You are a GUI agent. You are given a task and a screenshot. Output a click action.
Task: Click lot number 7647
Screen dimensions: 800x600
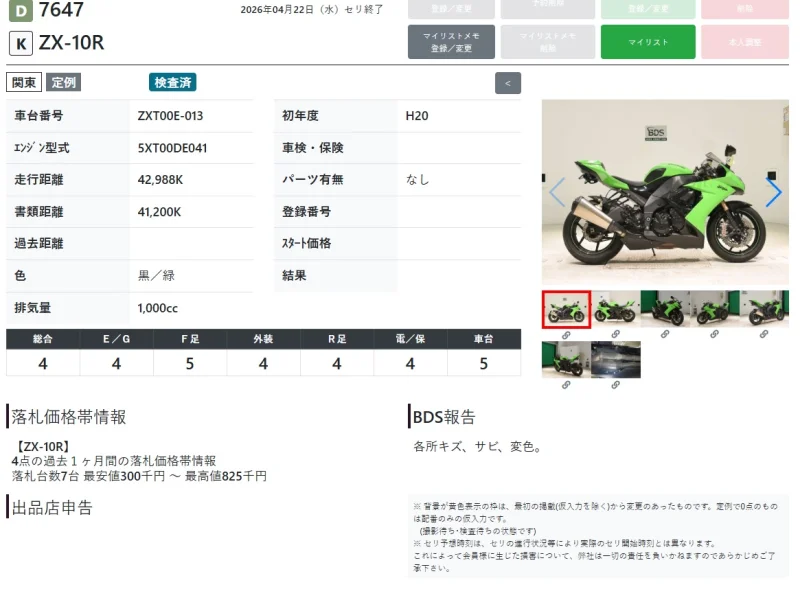pyautogui.click(x=61, y=10)
